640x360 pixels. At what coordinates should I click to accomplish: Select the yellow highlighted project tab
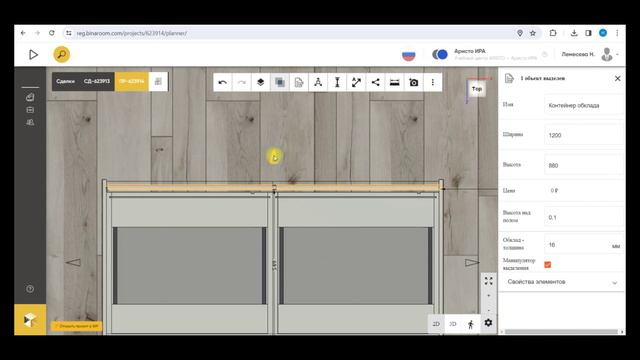[x=131, y=81]
